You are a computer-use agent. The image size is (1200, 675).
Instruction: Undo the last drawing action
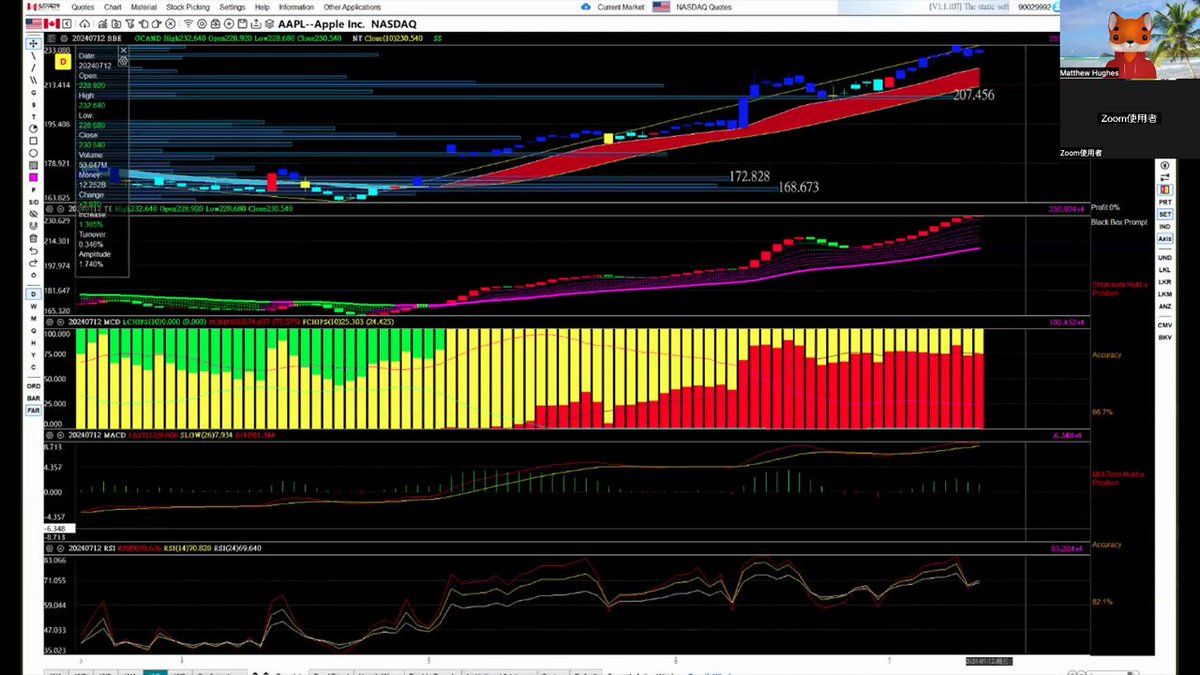(33, 251)
